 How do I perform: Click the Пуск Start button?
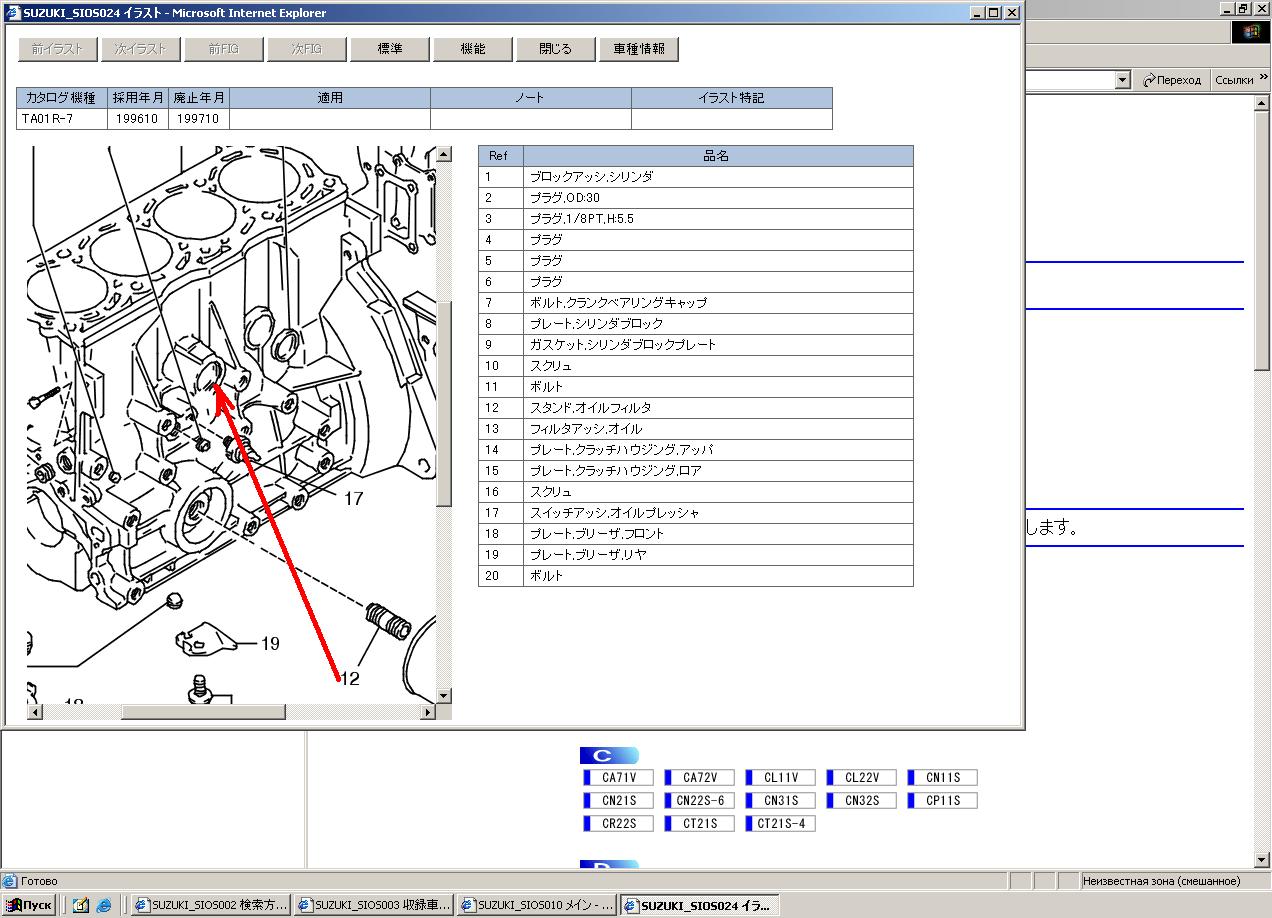[x=28, y=906]
